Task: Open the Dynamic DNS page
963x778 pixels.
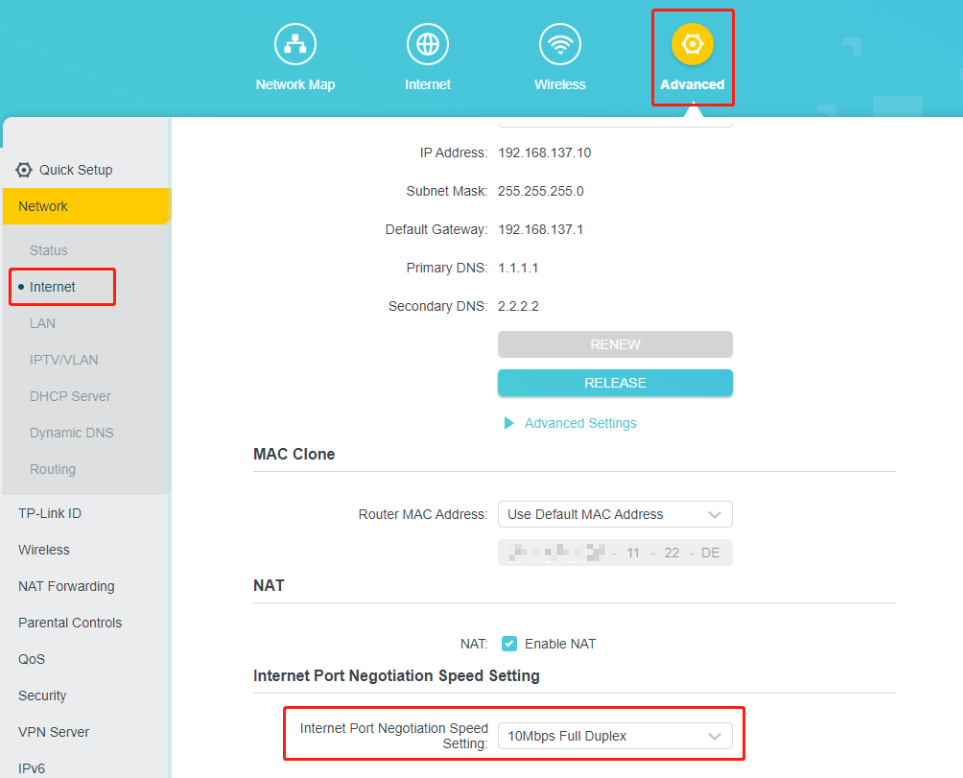Action: click(71, 433)
